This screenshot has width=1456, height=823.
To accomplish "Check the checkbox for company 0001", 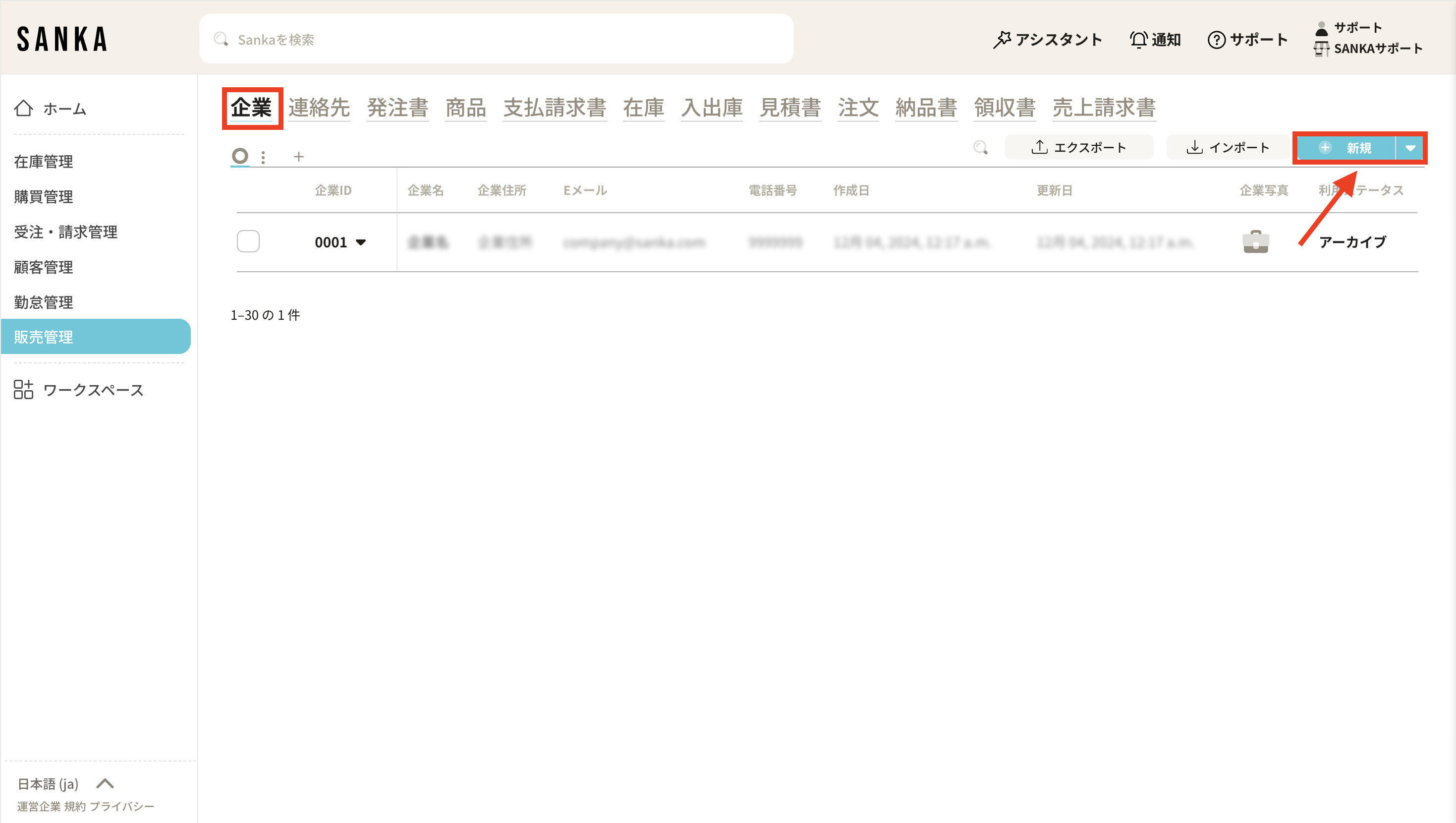I will point(248,241).
